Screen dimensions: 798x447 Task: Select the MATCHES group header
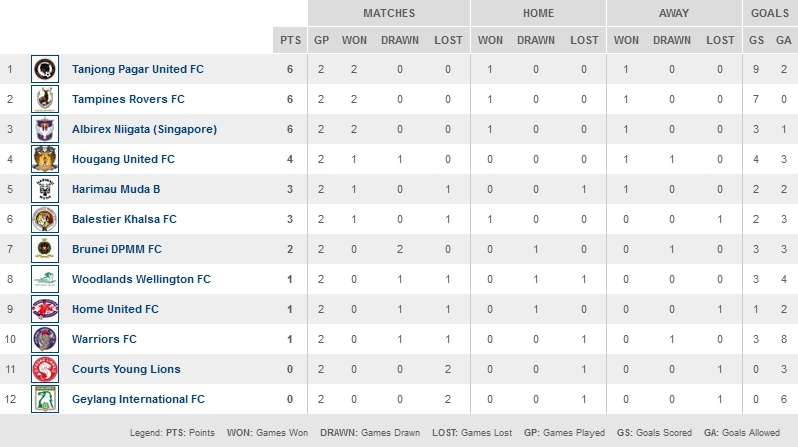[x=389, y=13]
